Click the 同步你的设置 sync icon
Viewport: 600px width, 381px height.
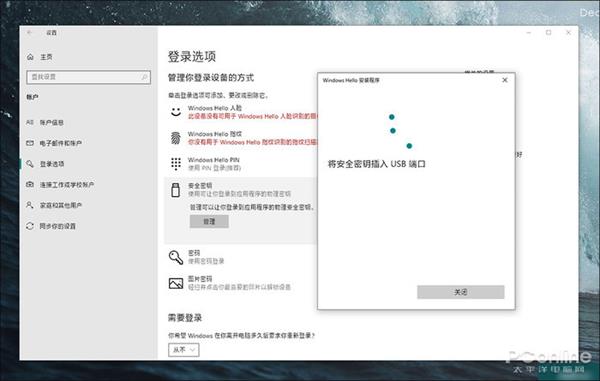click(30, 226)
